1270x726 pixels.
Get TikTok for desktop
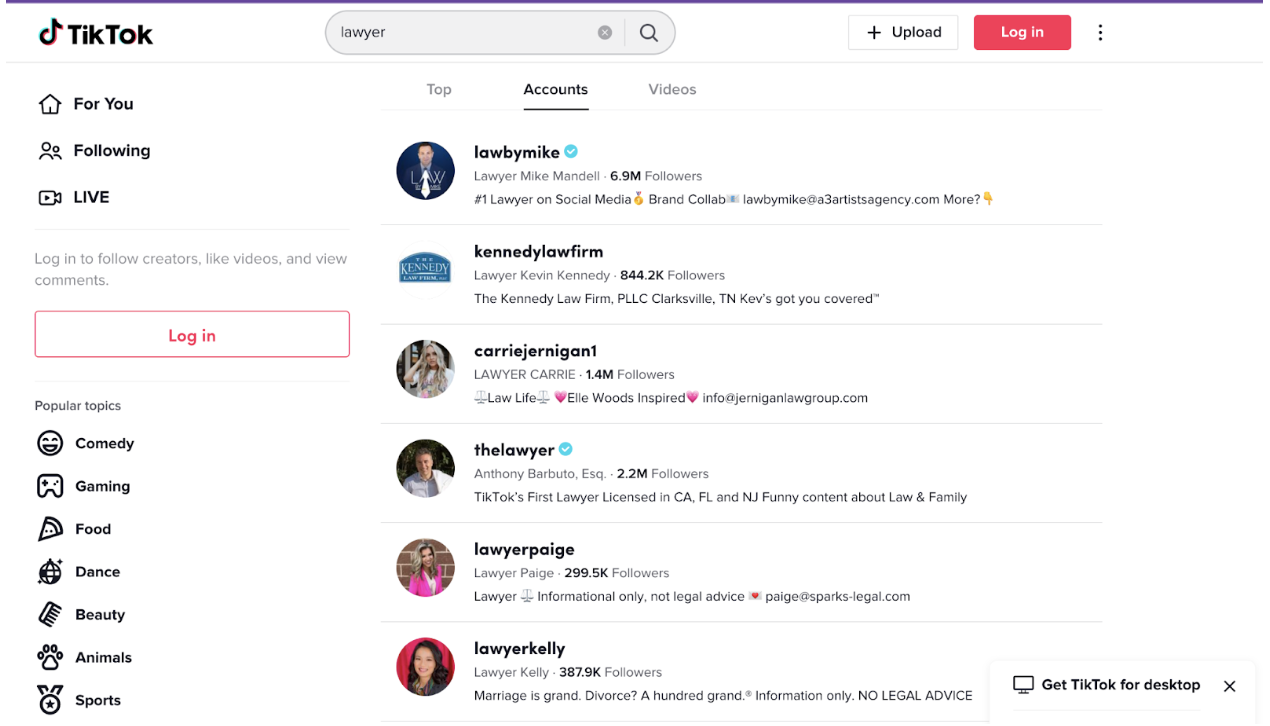click(1120, 685)
